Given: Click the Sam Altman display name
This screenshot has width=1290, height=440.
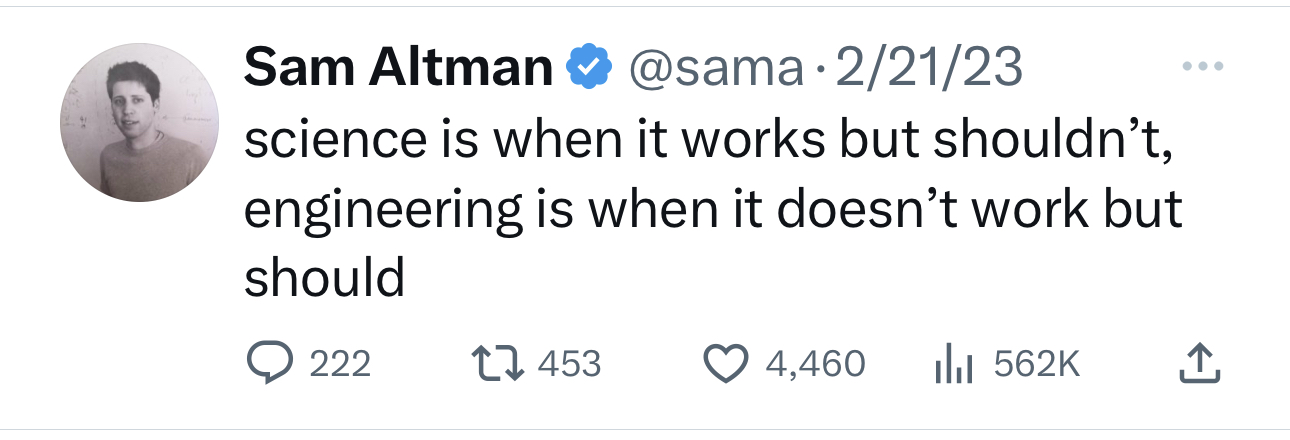Looking at the screenshot, I should pyautogui.click(x=398, y=68).
